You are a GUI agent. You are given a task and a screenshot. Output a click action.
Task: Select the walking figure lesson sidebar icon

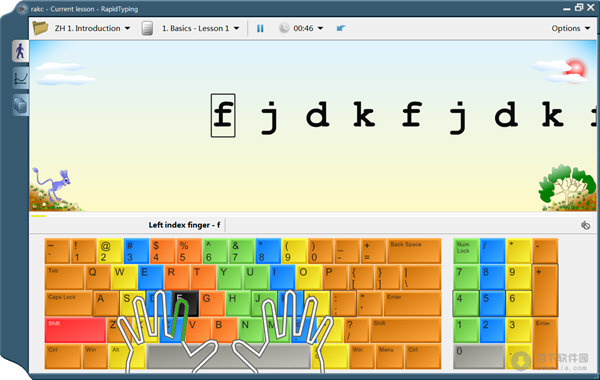[20, 51]
